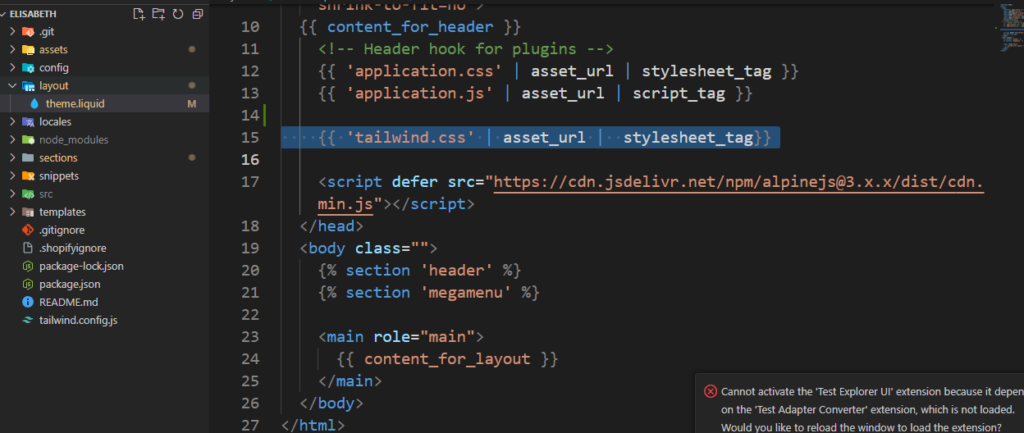Image resolution: width=1024 pixels, height=433 pixels.
Task: Click the closing html tag on line 27
Action: point(313,425)
